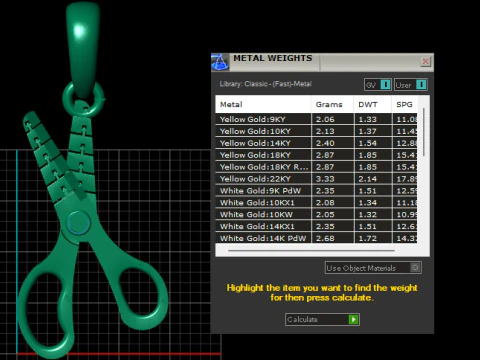This screenshot has width=480, height=360.
Task: Select the Yellow Gold:10KY row
Action: [x=316, y=131]
